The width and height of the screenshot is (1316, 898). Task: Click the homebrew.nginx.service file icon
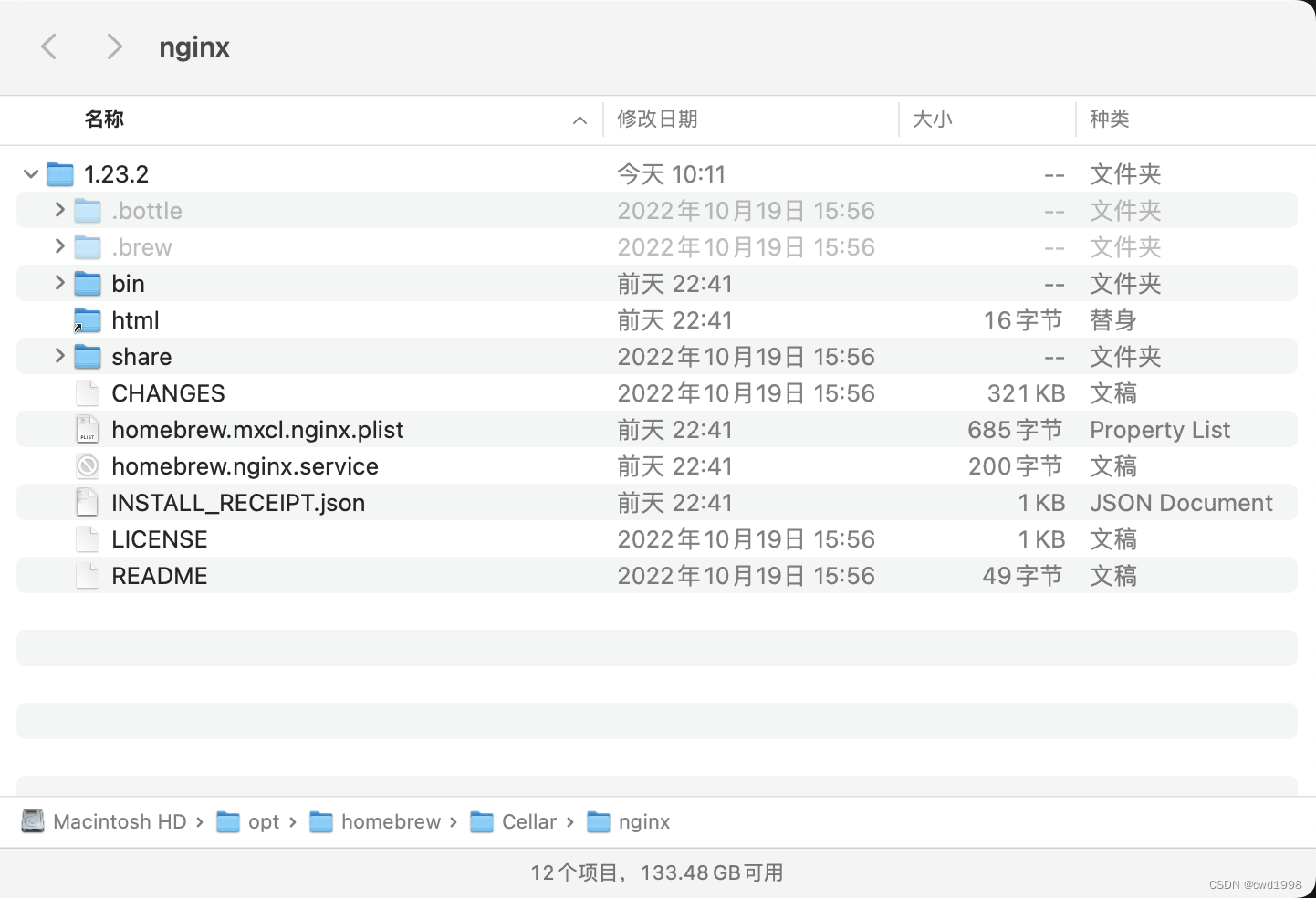point(88,465)
